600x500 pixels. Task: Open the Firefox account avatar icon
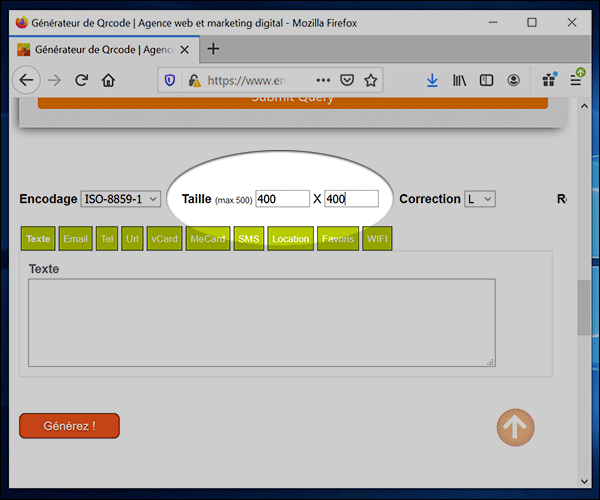click(x=514, y=80)
